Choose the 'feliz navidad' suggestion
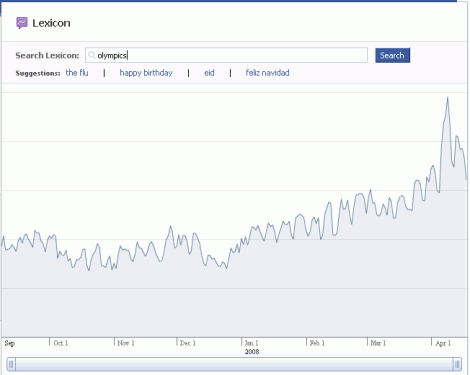 tap(267, 73)
